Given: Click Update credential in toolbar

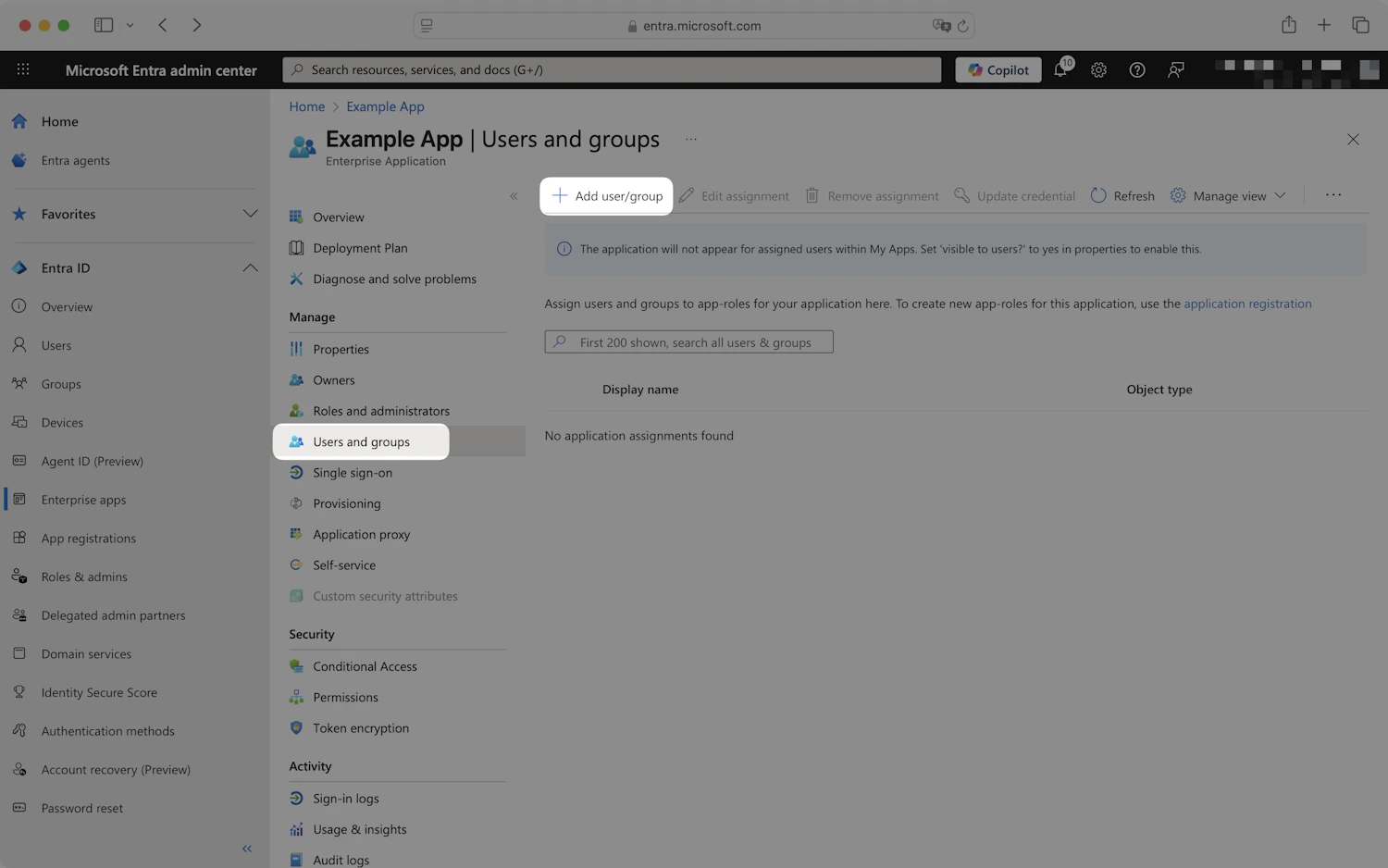Looking at the screenshot, I should tap(1015, 196).
